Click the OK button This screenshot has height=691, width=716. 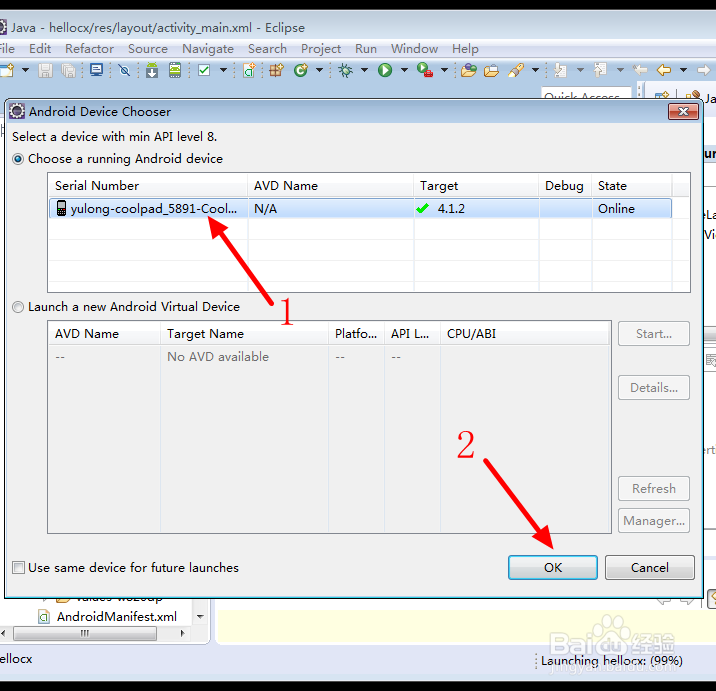pos(553,568)
